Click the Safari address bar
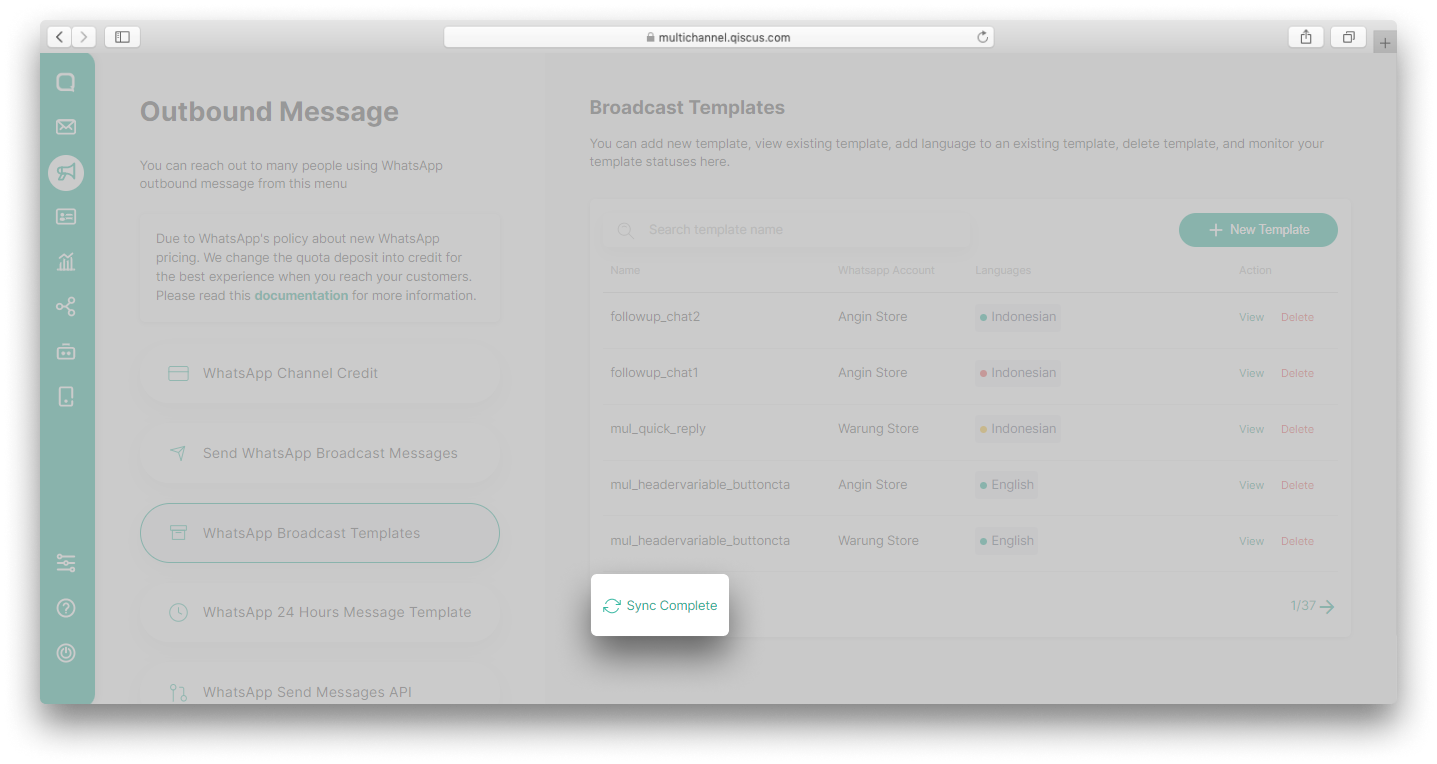The width and height of the screenshot is (1437, 764). tap(718, 37)
